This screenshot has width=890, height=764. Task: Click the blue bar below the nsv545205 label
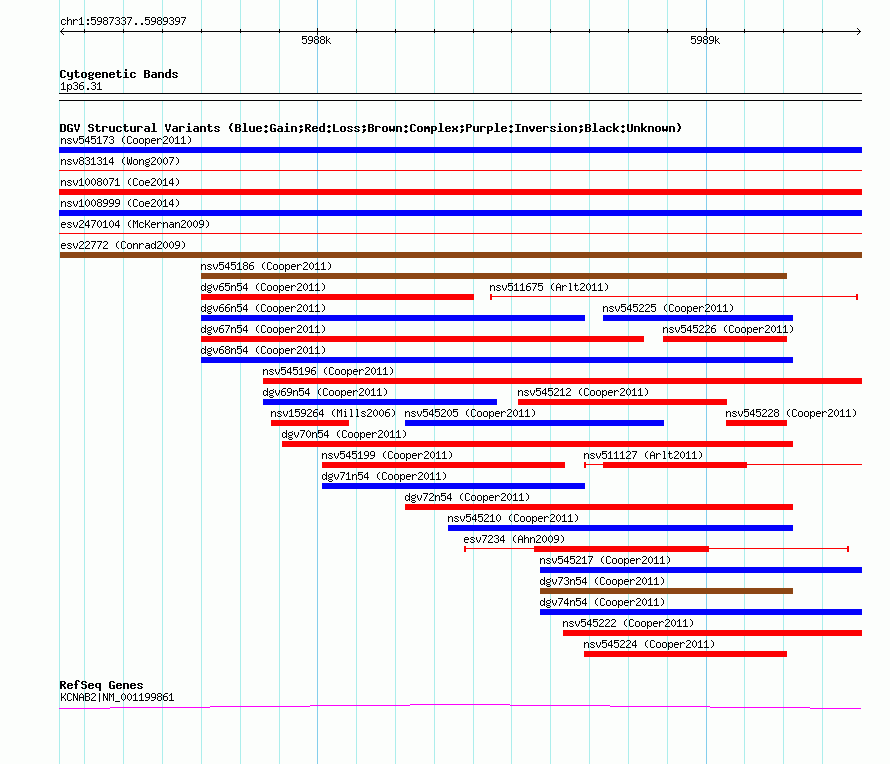(534, 423)
